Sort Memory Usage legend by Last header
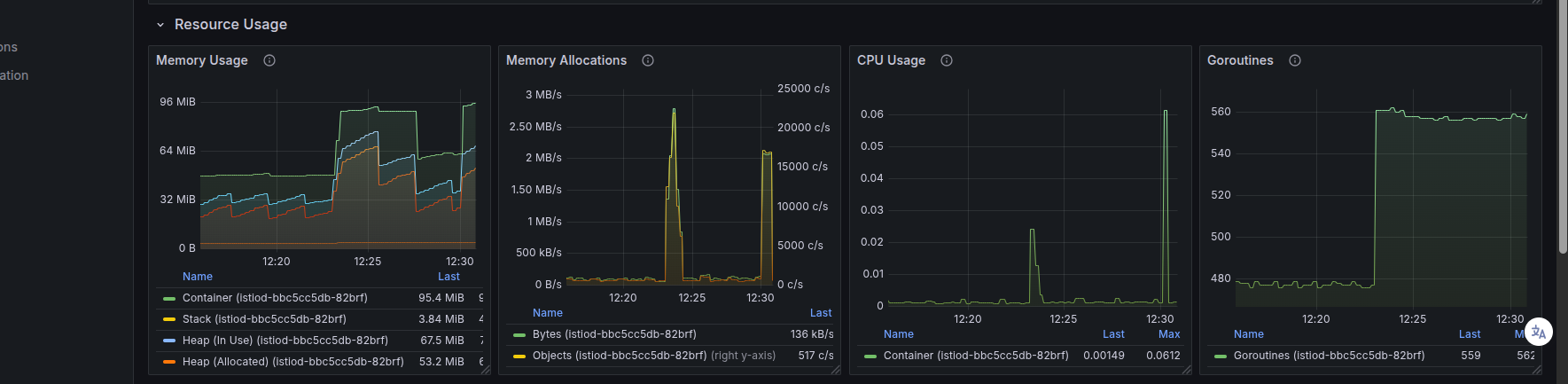 [x=449, y=277]
